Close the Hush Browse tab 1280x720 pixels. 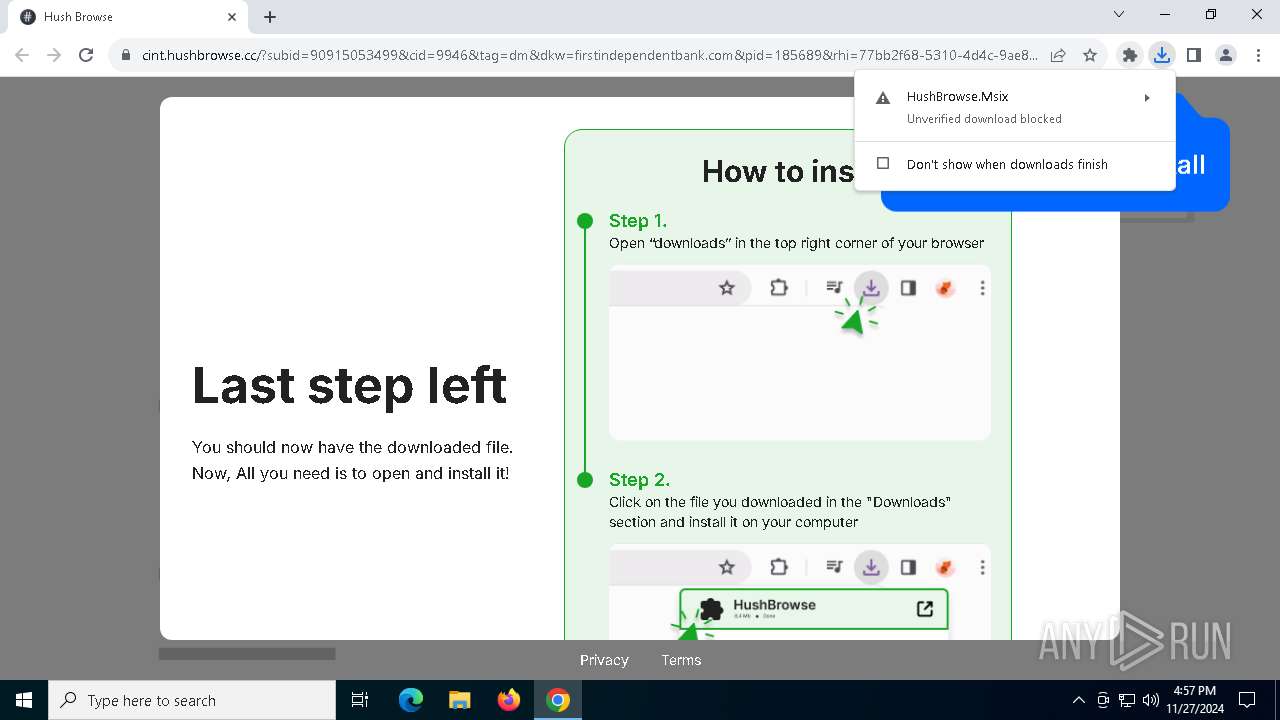[232, 17]
